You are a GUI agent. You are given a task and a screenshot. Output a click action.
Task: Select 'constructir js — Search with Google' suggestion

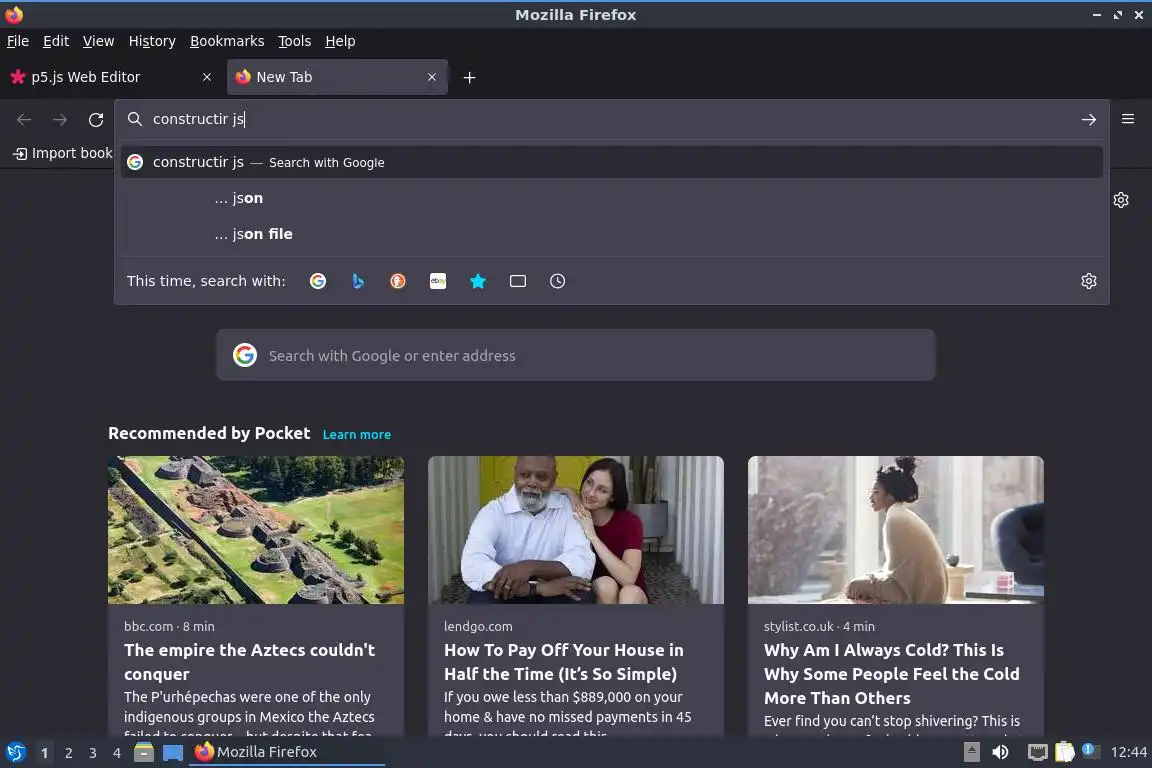click(612, 162)
